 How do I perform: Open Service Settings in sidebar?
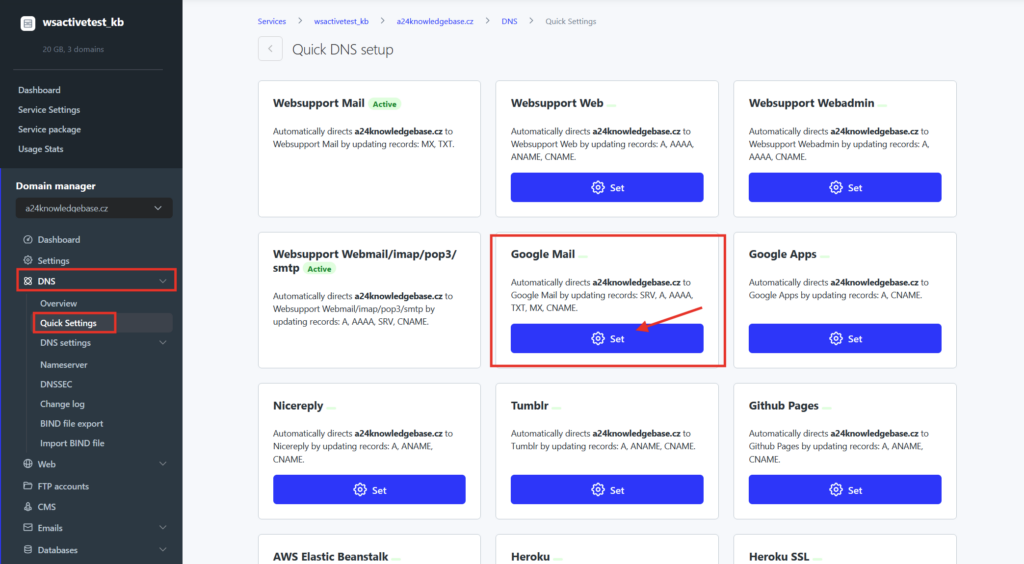49,110
